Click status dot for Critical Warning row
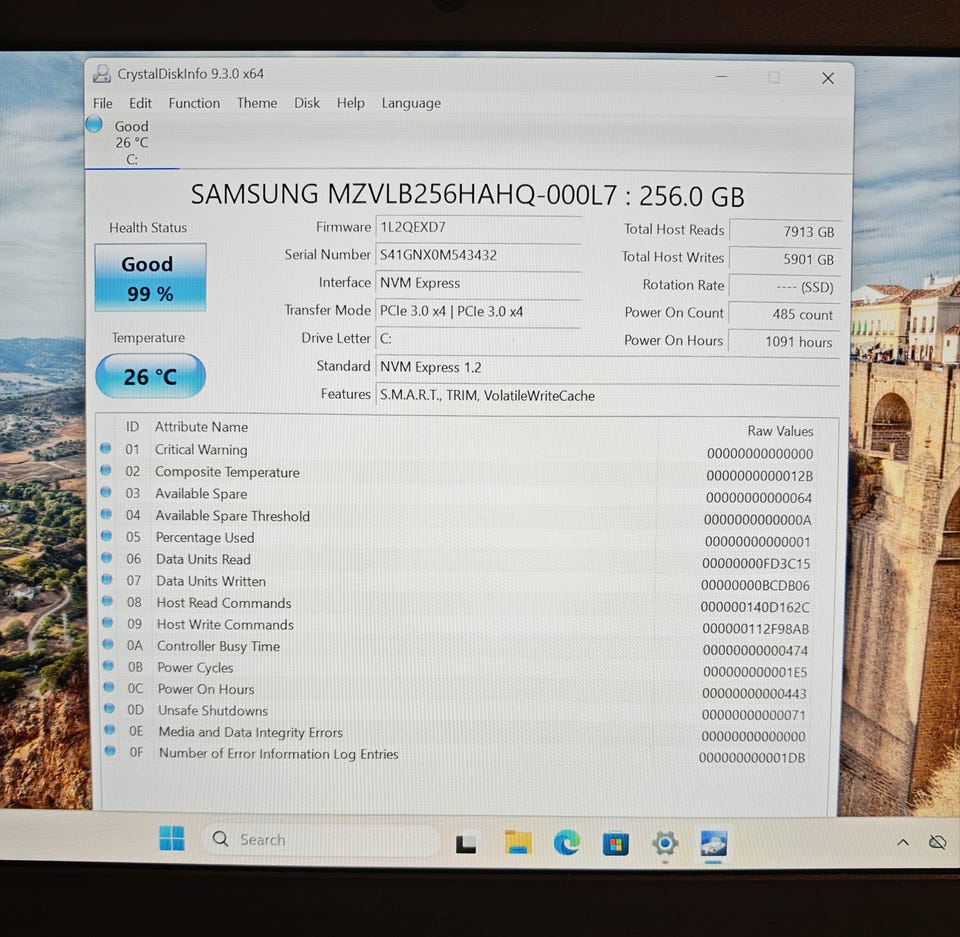The width and height of the screenshot is (960, 937). tap(105, 448)
